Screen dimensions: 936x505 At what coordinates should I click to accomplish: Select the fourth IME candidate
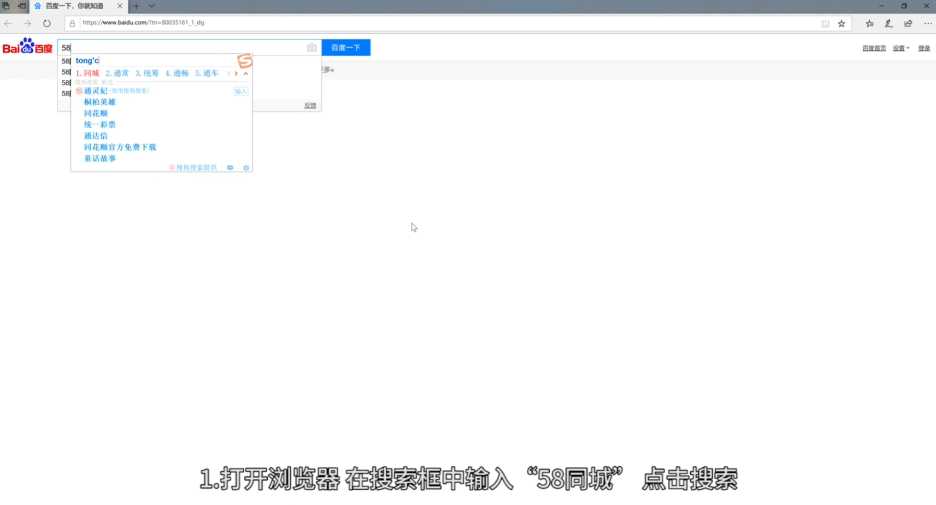[x=177, y=73]
